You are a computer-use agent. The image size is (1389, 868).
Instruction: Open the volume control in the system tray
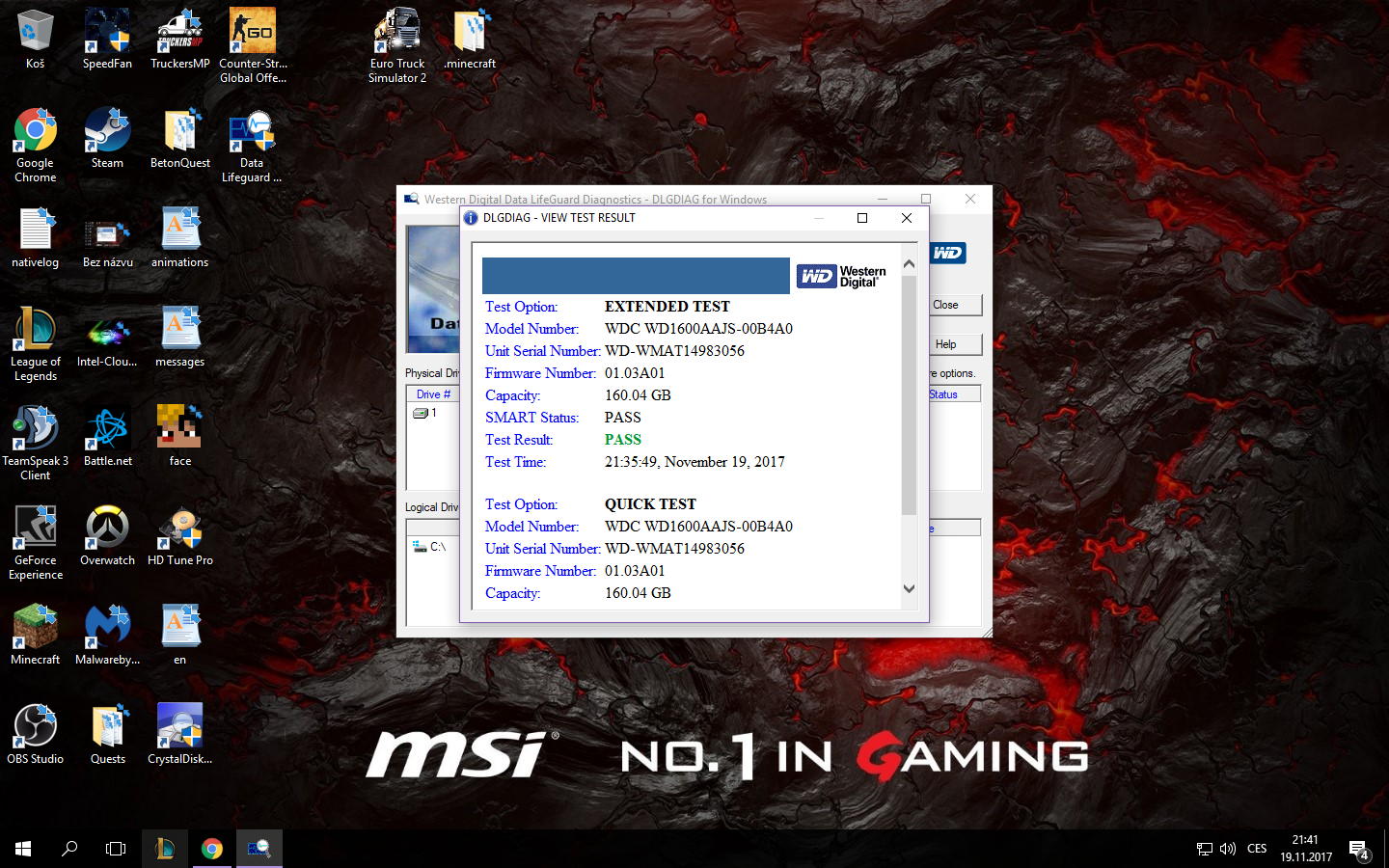(x=1228, y=849)
